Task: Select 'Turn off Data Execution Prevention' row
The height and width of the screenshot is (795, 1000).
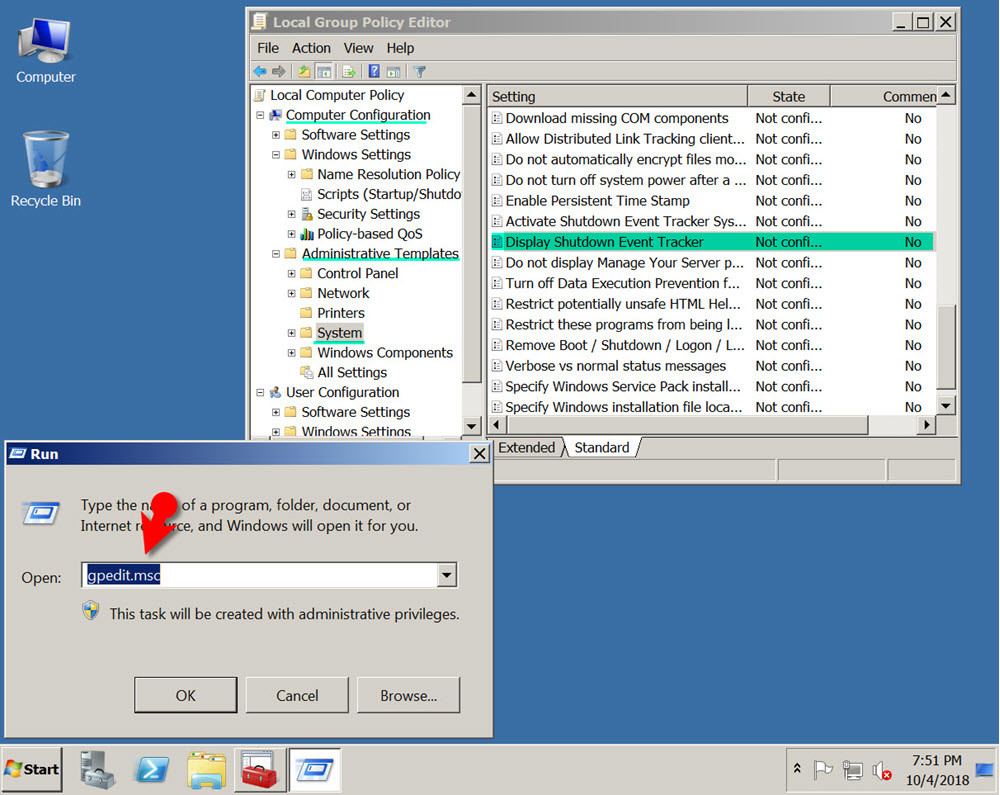Action: tap(712, 284)
